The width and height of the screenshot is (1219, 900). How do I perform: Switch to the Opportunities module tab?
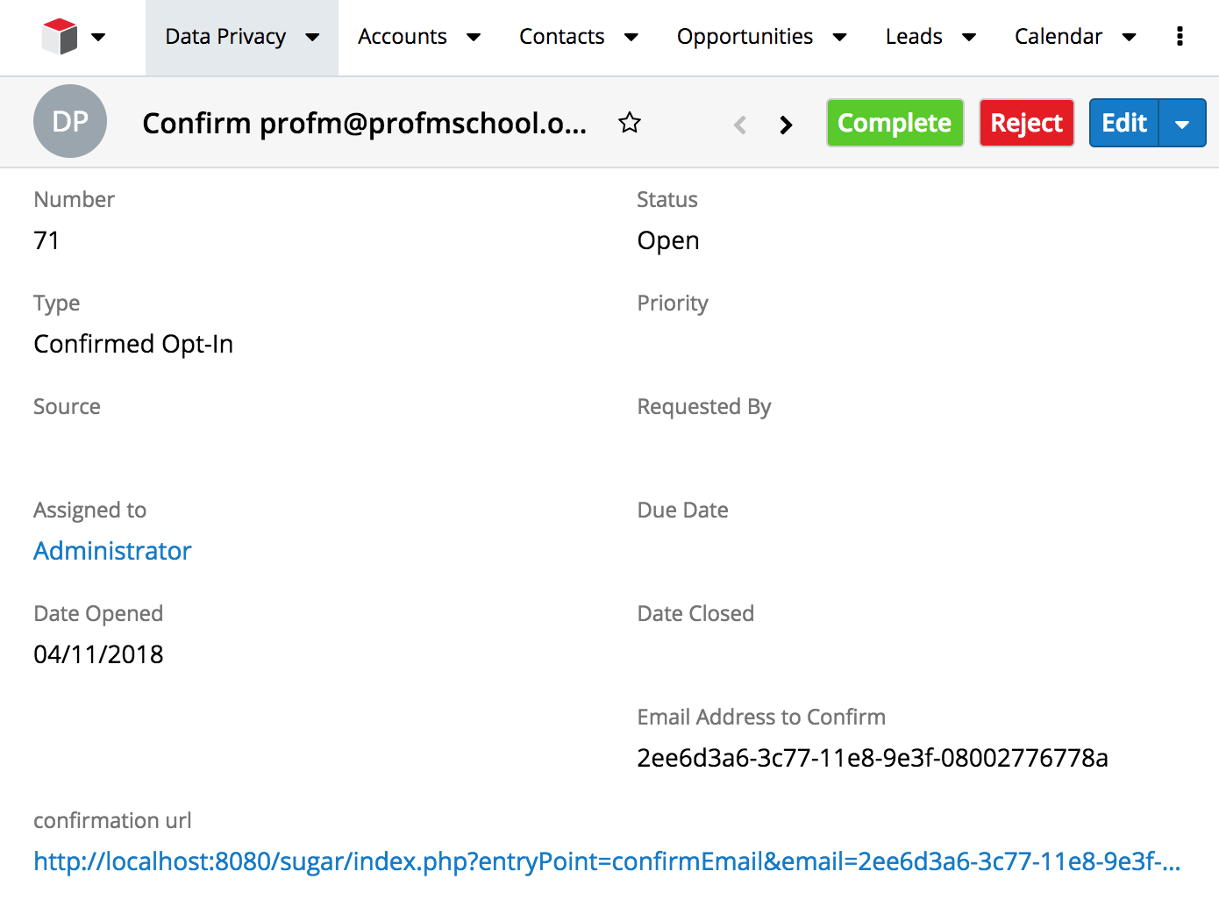tap(744, 37)
